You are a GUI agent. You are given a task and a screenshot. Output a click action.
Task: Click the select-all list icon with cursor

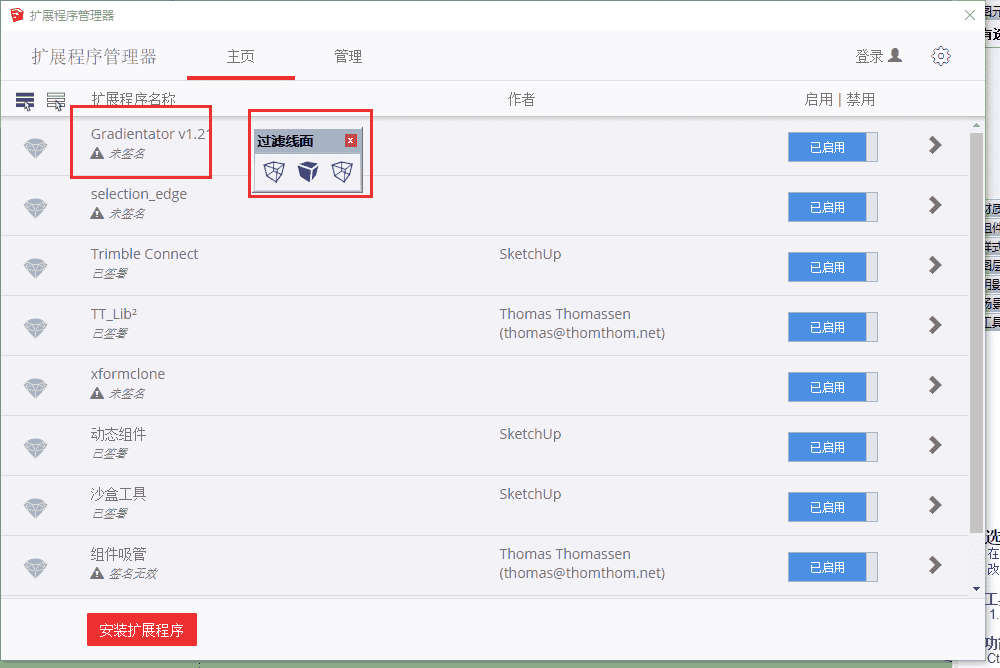pyautogui.click(x=25, y=101)
